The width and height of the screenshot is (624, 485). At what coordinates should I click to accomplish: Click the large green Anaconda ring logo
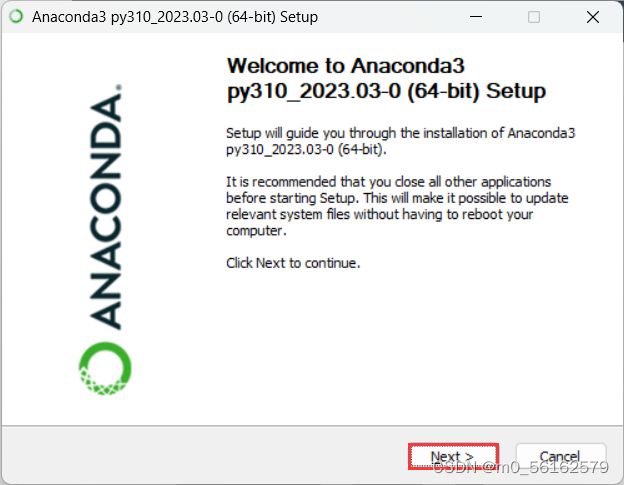105,369
